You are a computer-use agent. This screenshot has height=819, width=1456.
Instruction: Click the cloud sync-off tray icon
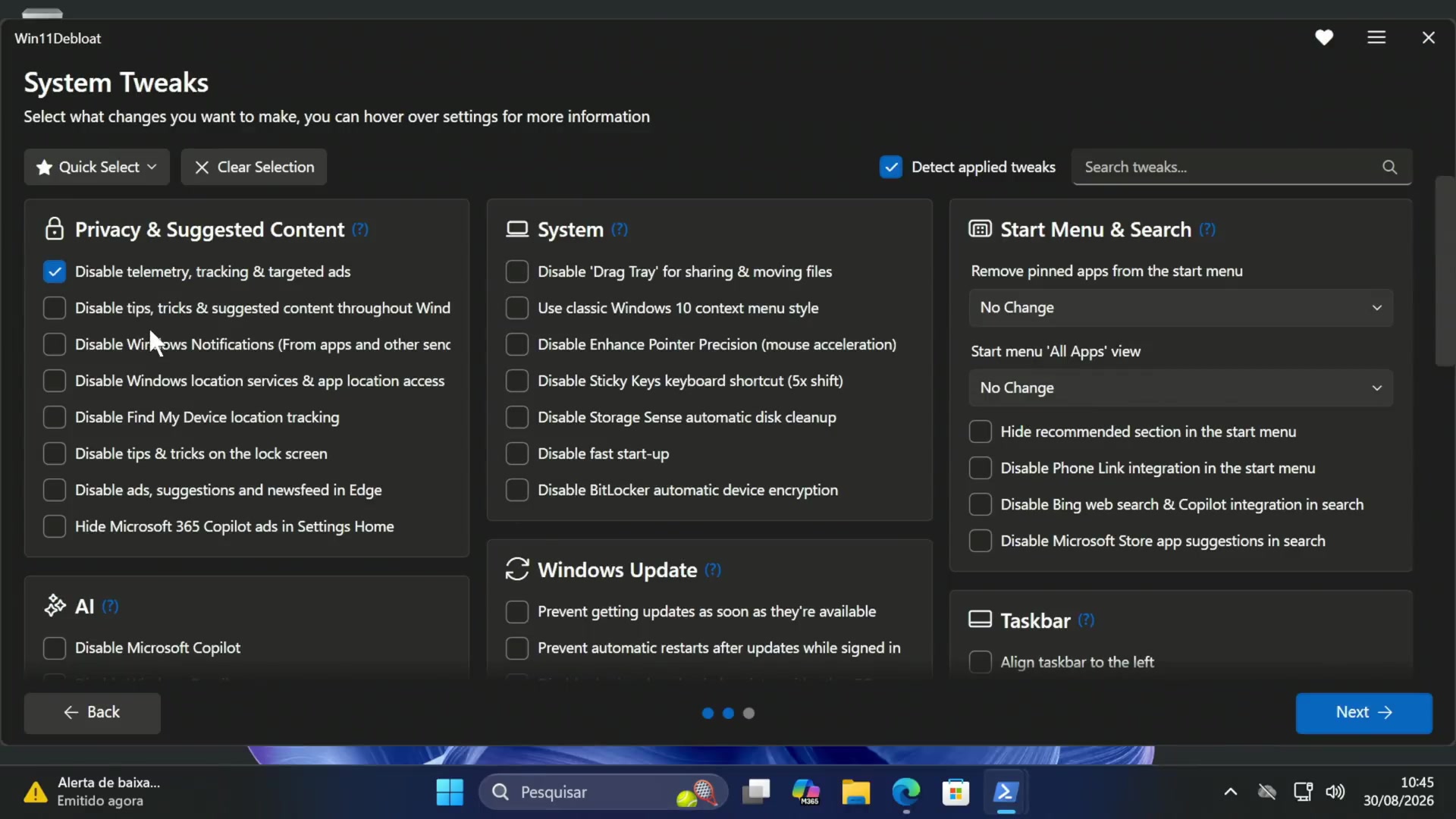point(1266,792)
